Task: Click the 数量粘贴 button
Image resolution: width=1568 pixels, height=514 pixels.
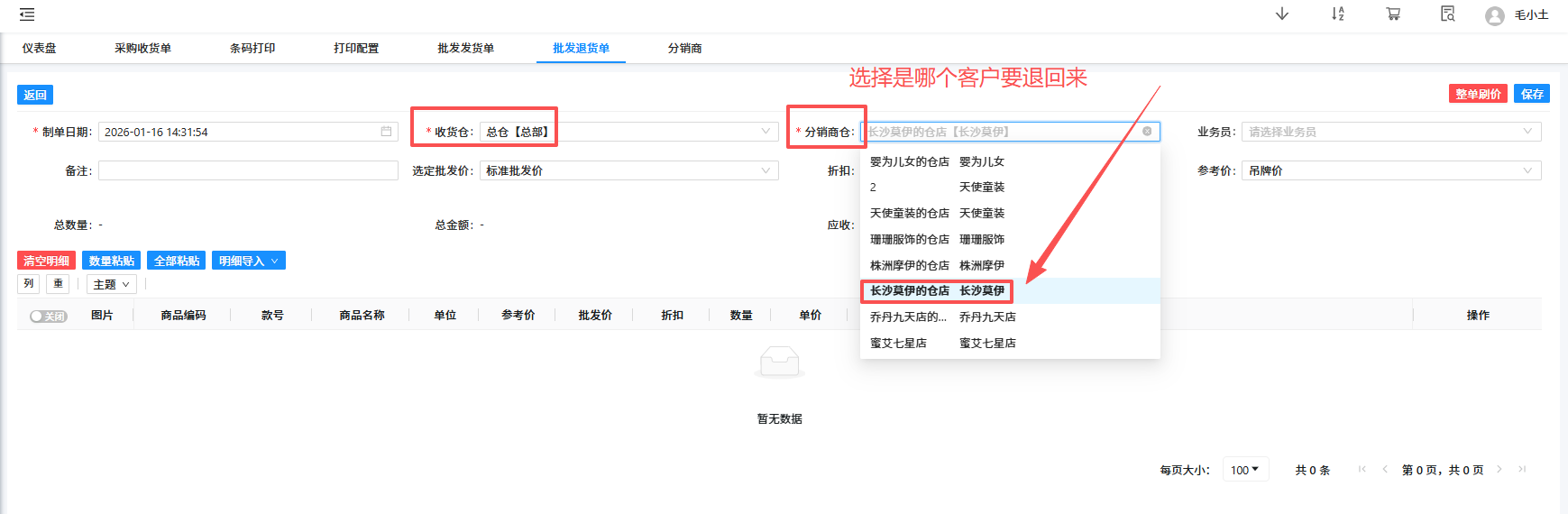Action: point(111,261)
